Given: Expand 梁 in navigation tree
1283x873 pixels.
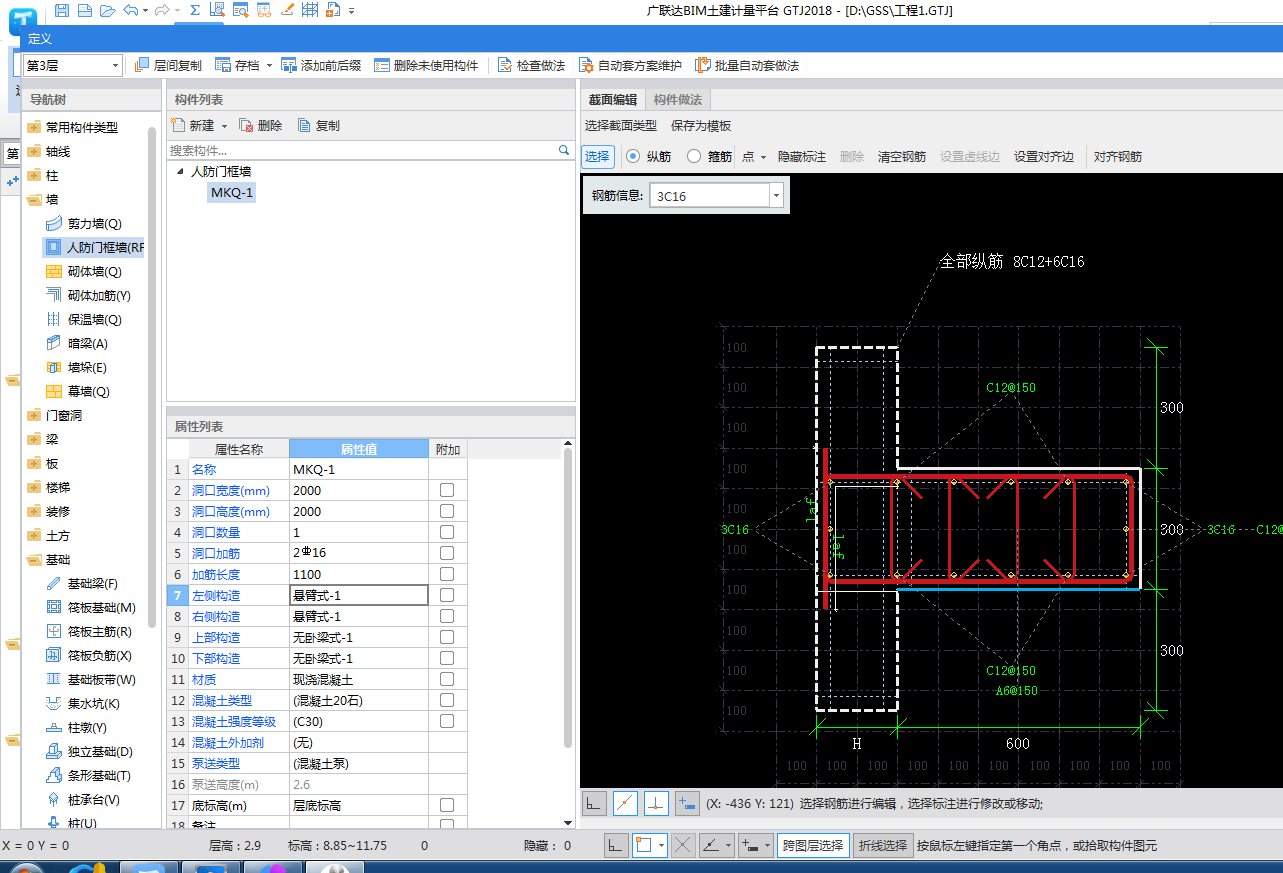Looking at the screenshot, I should click(x=34, y=439).
